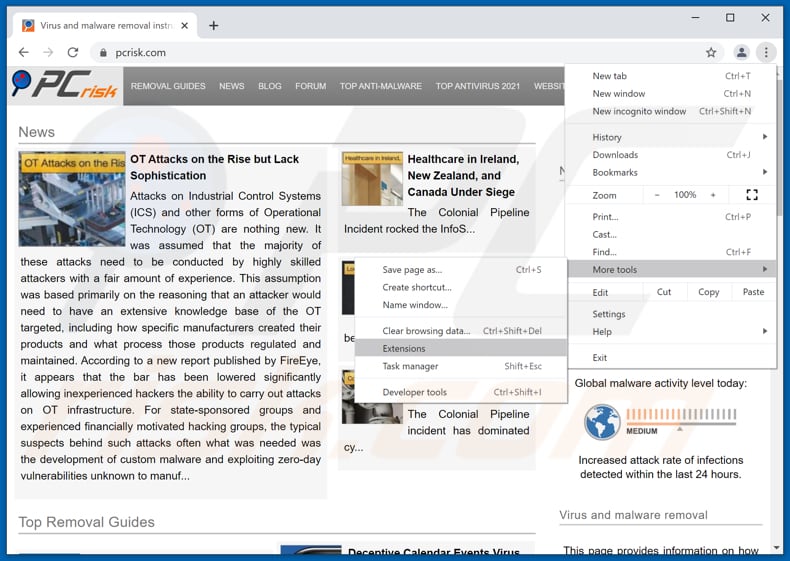Click the OT Attacks article thumbnail image
The width and height of the screenshot is (790, 561).
point(71,199)
